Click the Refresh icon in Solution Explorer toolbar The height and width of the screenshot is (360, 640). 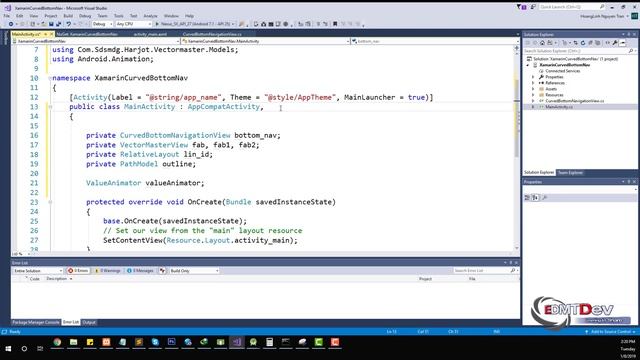[x=583, y=43]
